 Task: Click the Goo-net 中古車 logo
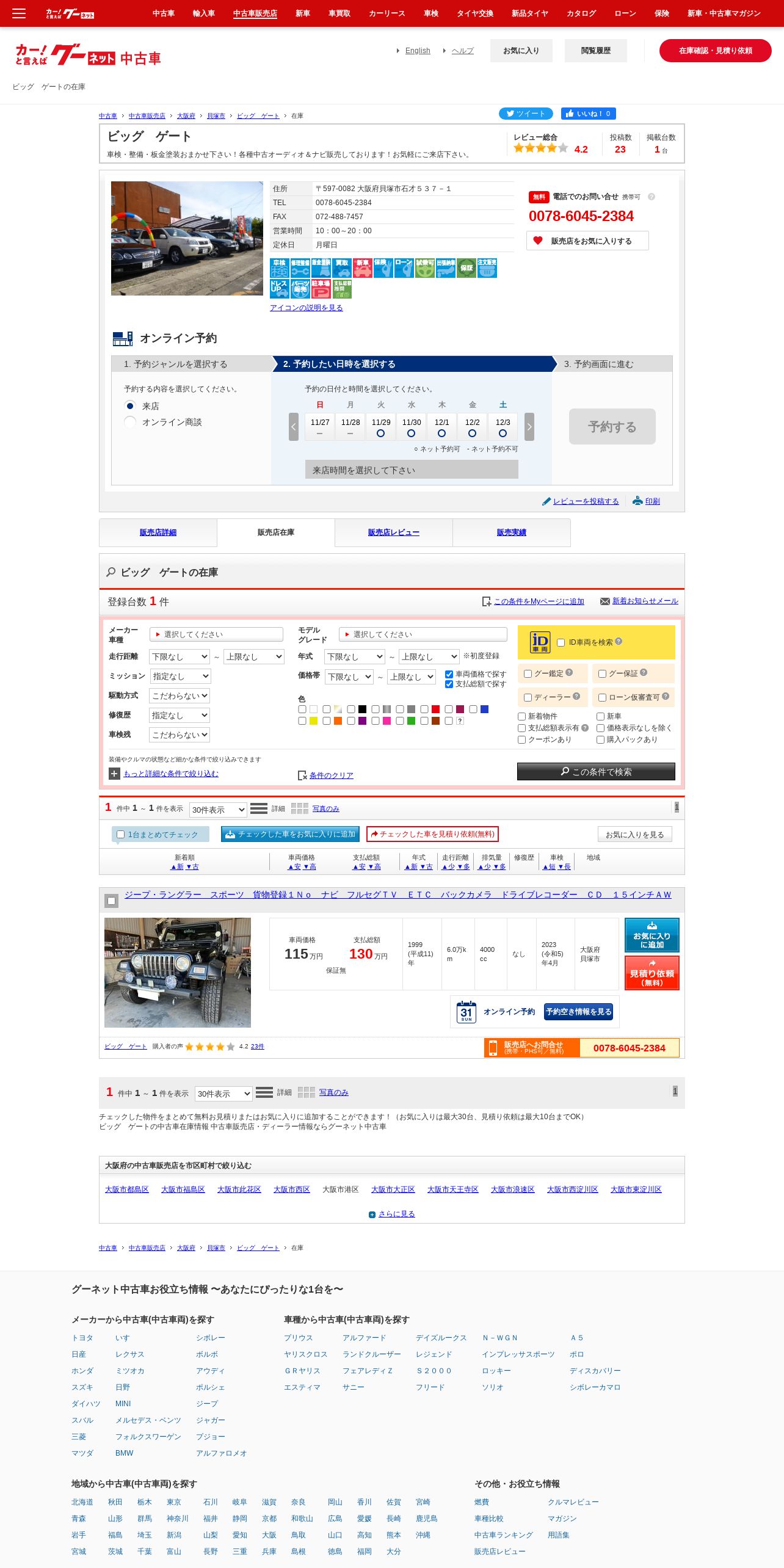click(88, 55)
